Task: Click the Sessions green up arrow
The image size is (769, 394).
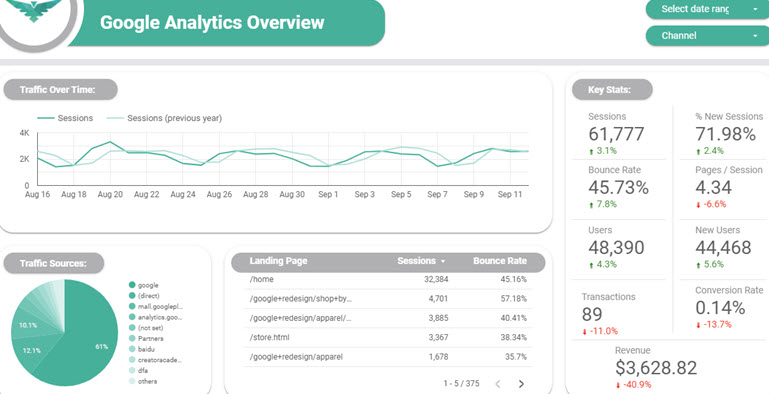Action: tap(591, 151)
